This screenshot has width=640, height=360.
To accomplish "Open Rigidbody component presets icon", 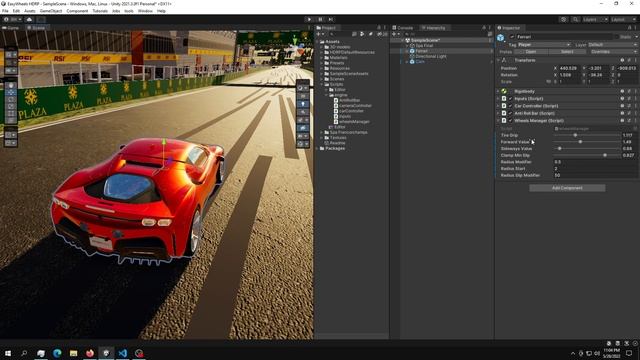I will 629,91.
